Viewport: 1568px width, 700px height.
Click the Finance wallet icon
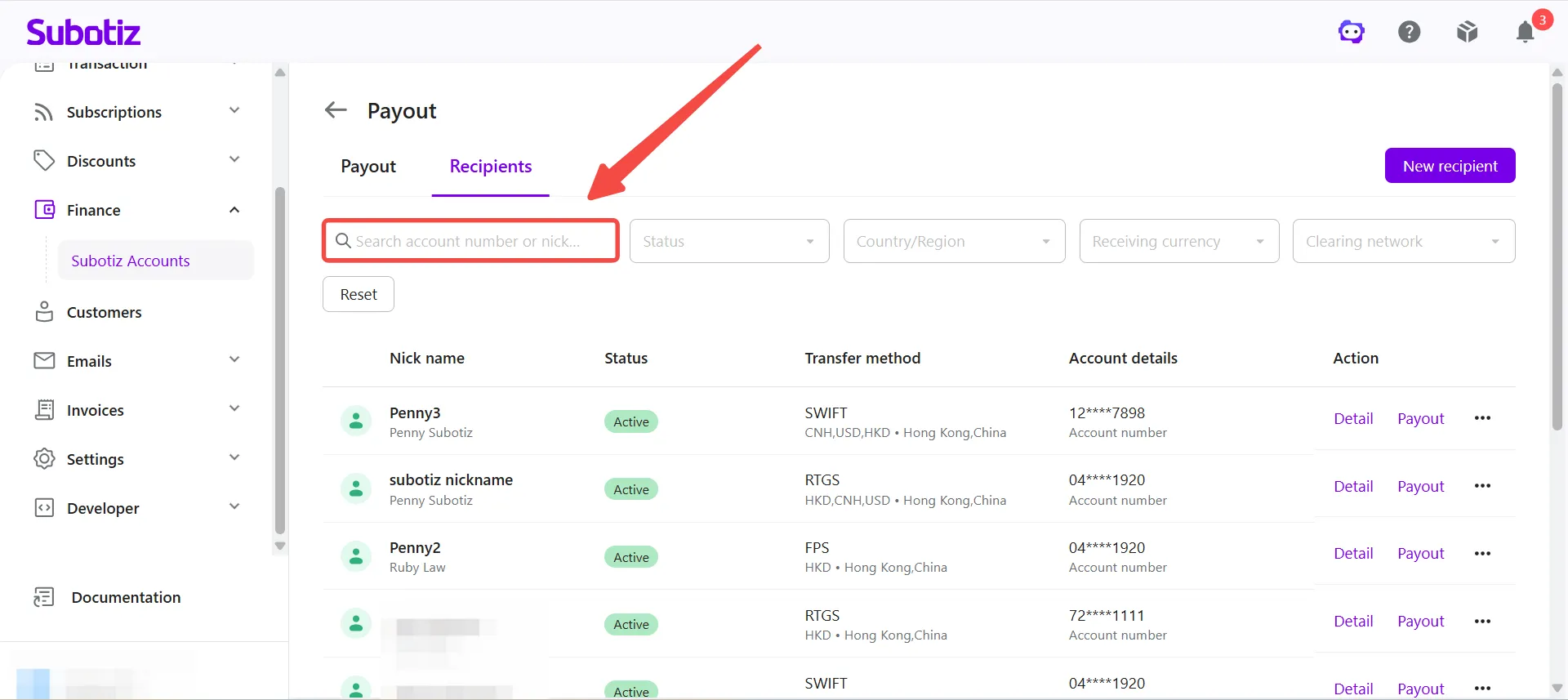tap(44, 210)
